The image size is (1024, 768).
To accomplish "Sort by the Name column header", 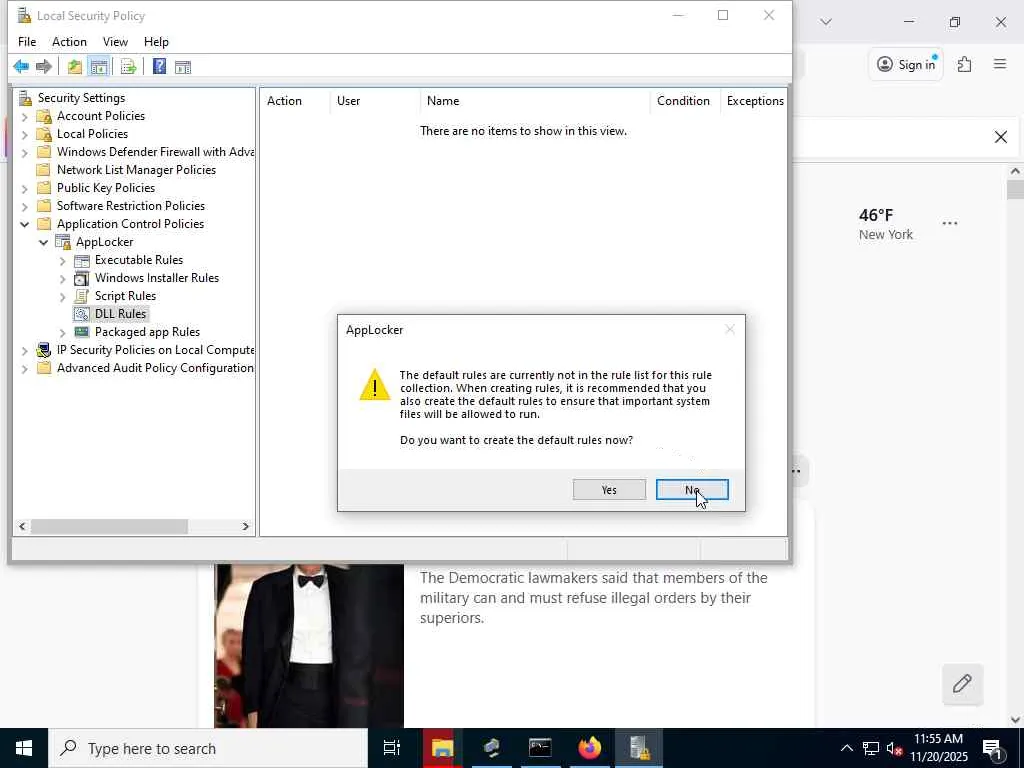I will click(x=535, y=101).
